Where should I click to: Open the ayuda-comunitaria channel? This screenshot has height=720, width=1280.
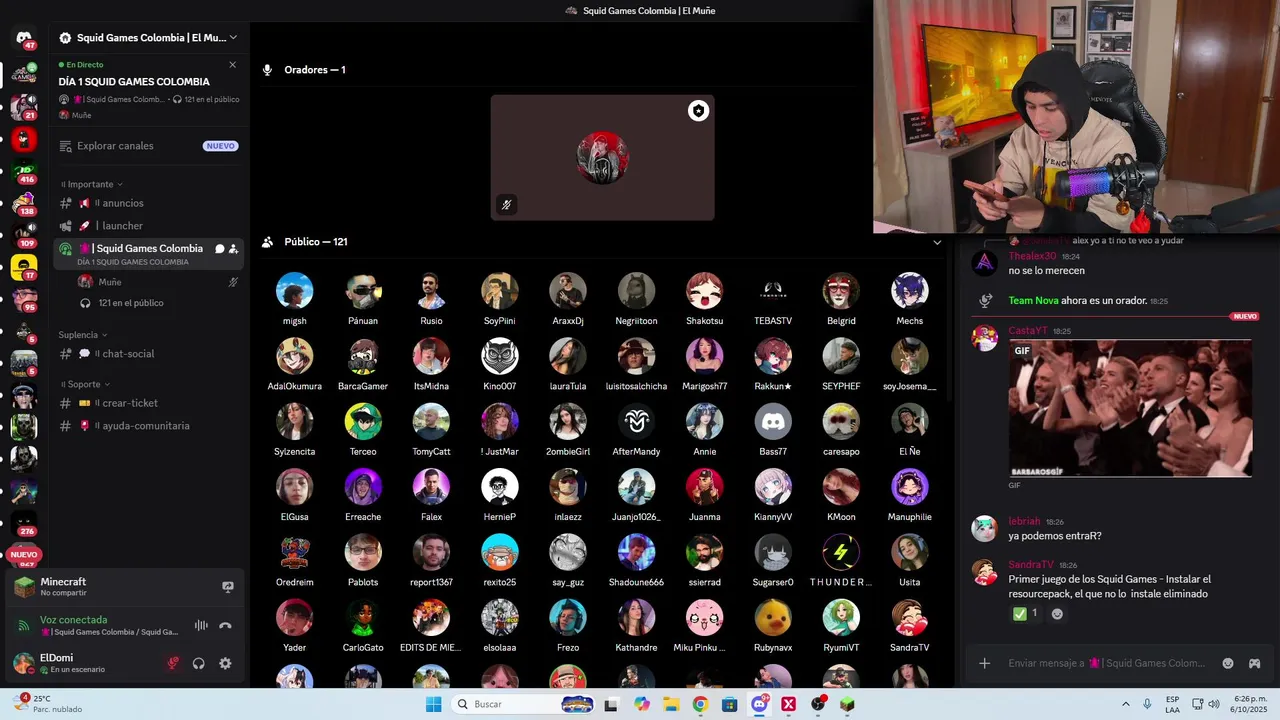[148, 426]
